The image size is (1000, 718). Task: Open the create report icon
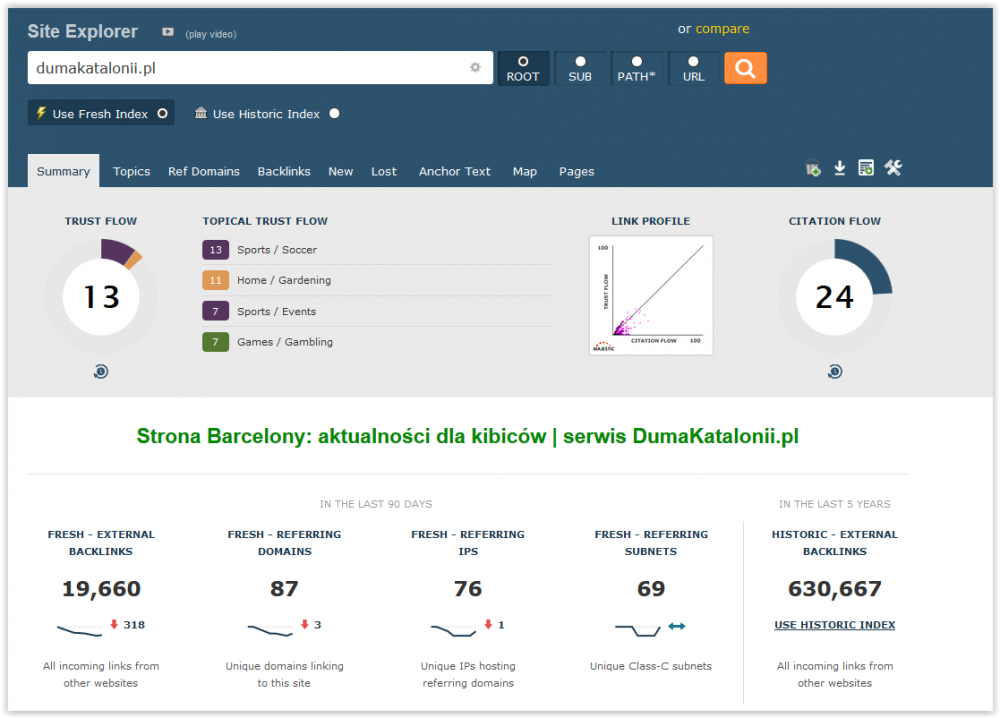coord(865,168)
